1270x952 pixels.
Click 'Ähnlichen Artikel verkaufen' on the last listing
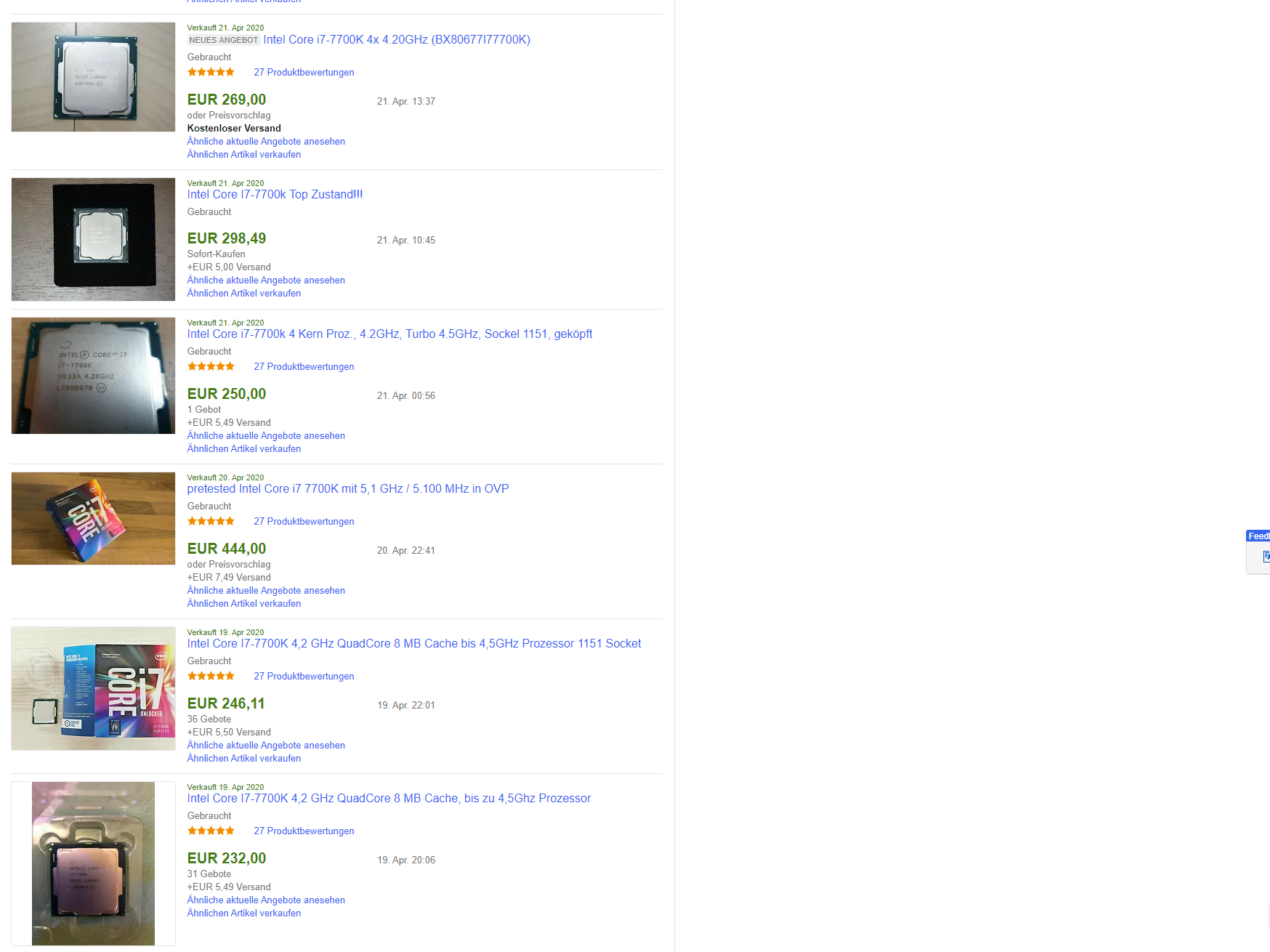click(x=243, y=913)
